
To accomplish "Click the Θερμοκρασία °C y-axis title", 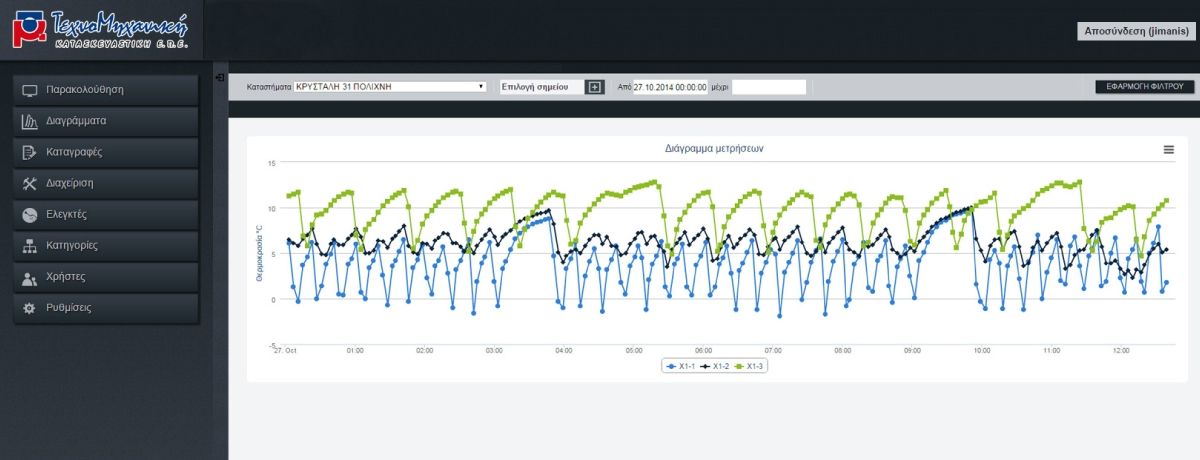I will click(260, 252).
